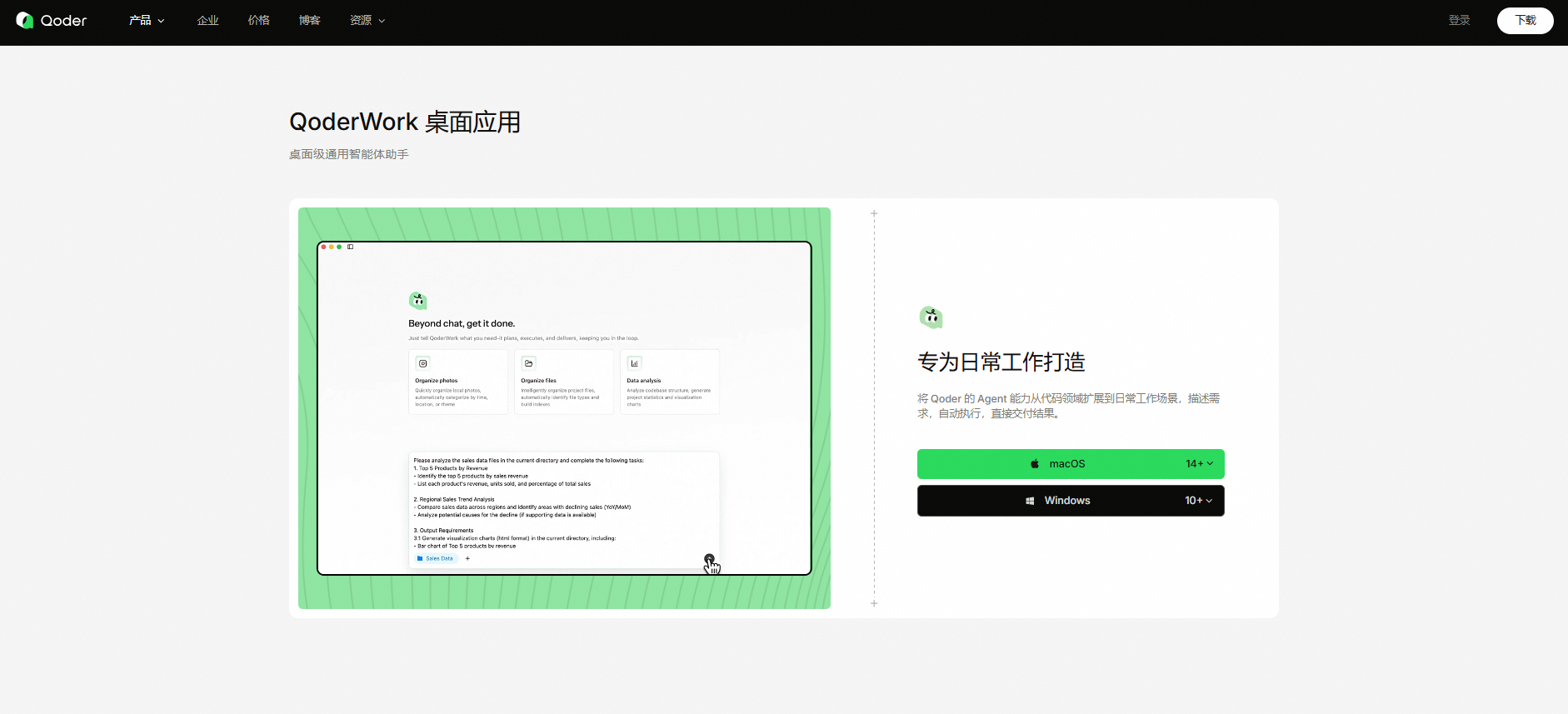This screenshot has height=714, width=1568.
Task: Click the Sales Data folder chip
Action: [x=436, y=558]
